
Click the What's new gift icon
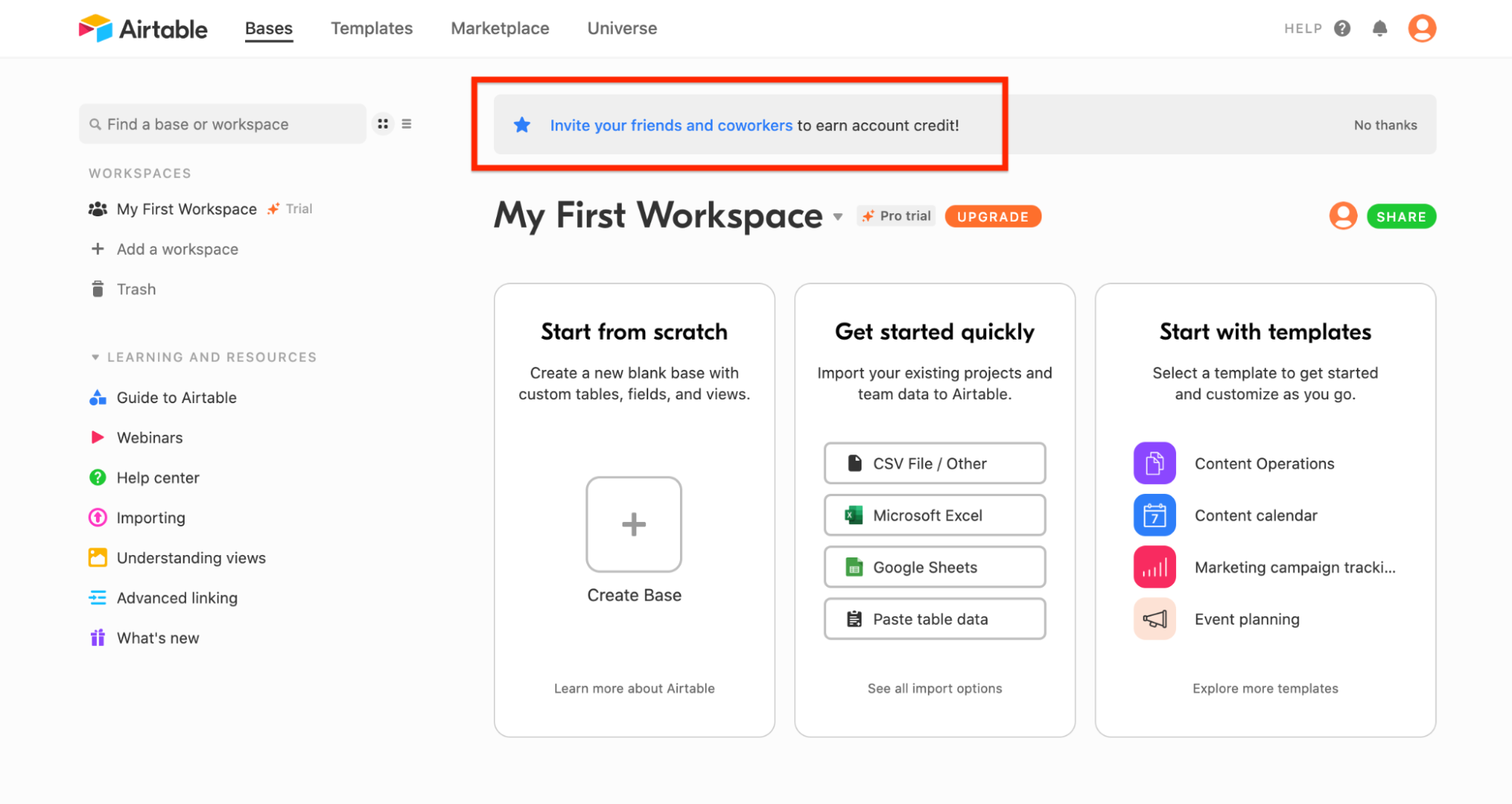[98, 638]
